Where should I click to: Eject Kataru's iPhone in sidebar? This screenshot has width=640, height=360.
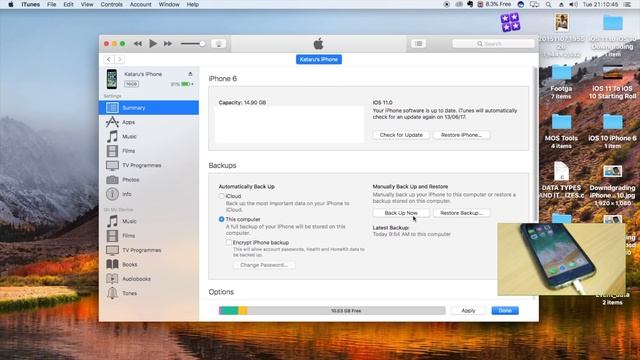point(190,74)
